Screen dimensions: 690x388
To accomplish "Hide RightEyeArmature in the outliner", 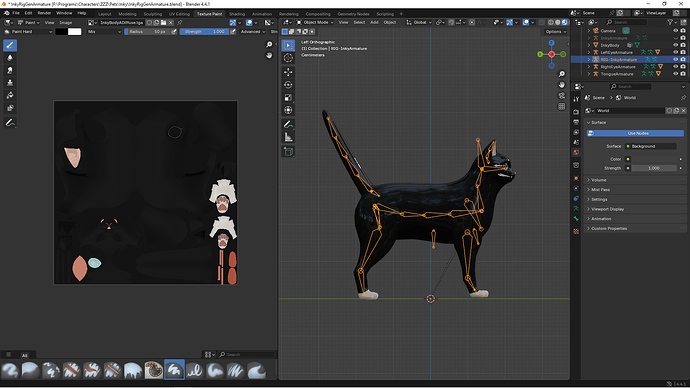I will 675,67.
